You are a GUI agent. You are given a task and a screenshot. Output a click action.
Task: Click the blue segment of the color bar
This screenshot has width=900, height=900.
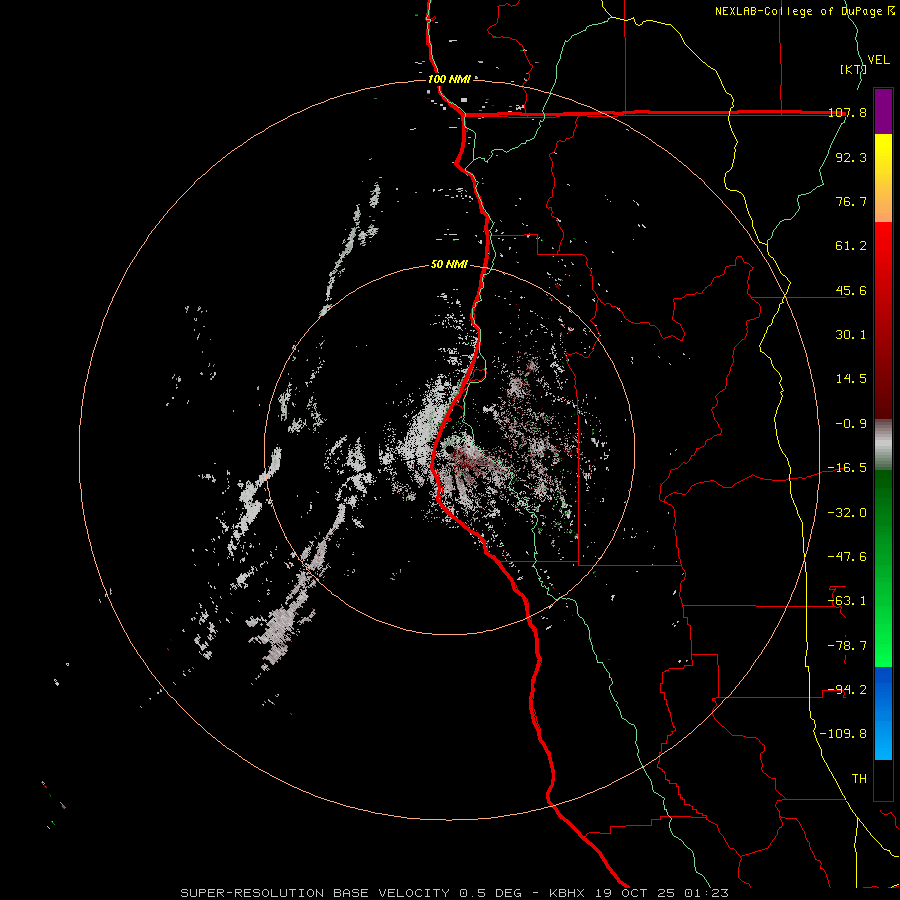point(883,713)
